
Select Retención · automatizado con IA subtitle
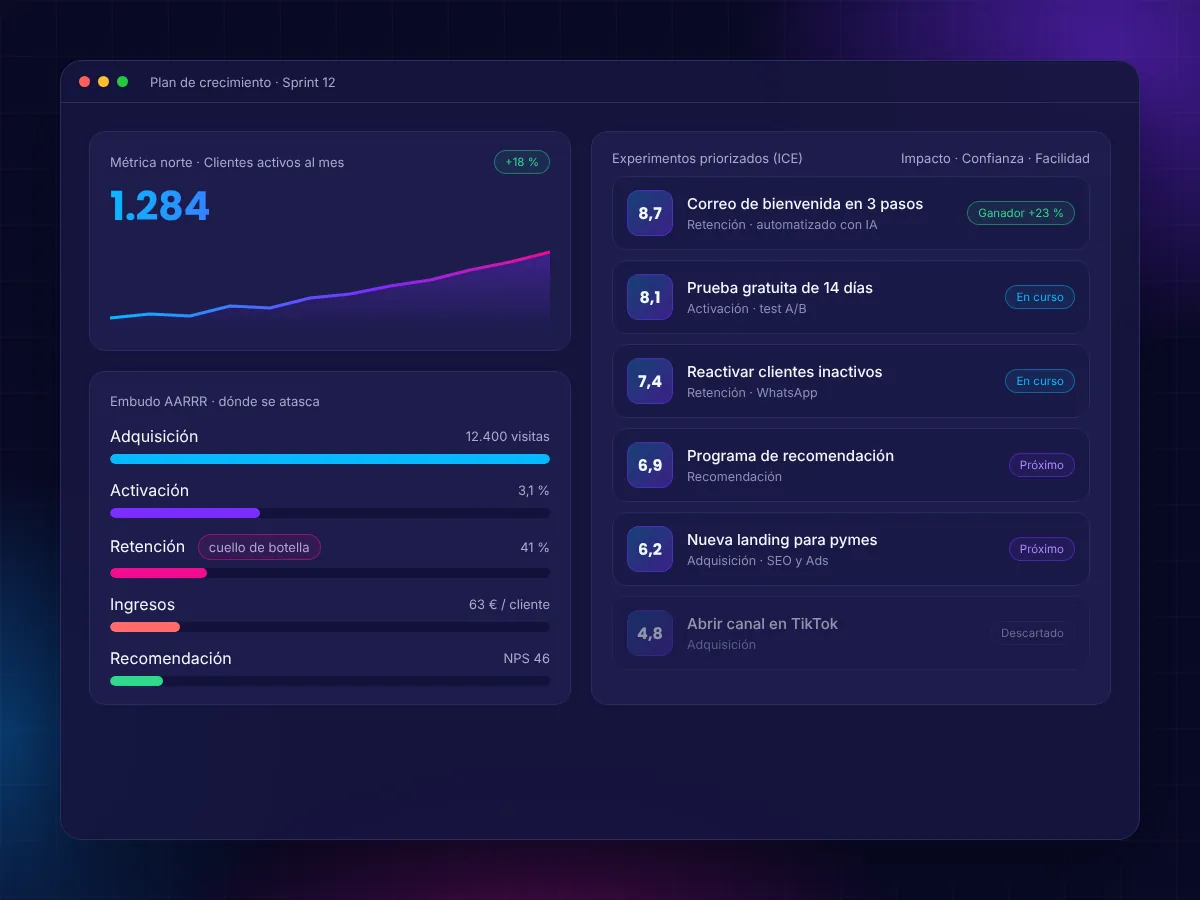[x=782, y=225]
